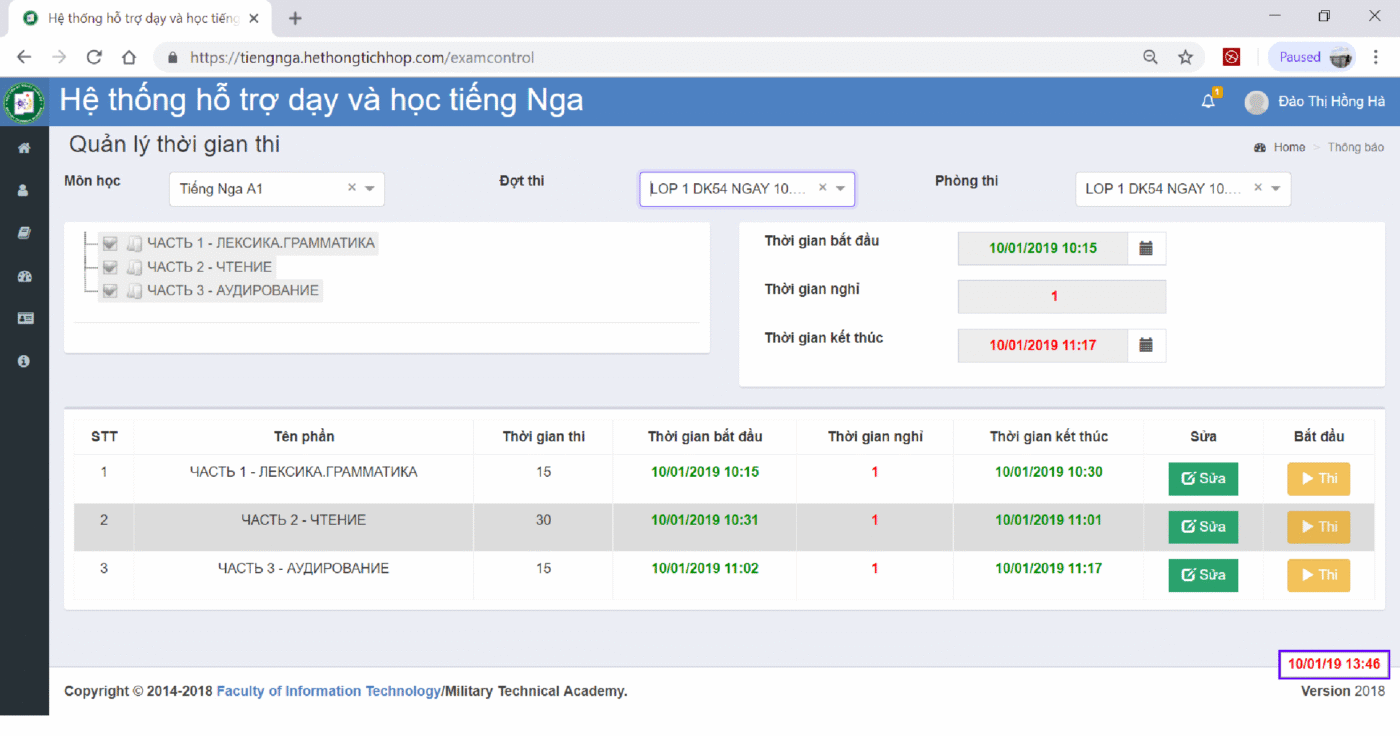The height and width of the screenshot is (736, 1400).
Task: Open the home icon in sidebar
Action: [x=24, y=148]
